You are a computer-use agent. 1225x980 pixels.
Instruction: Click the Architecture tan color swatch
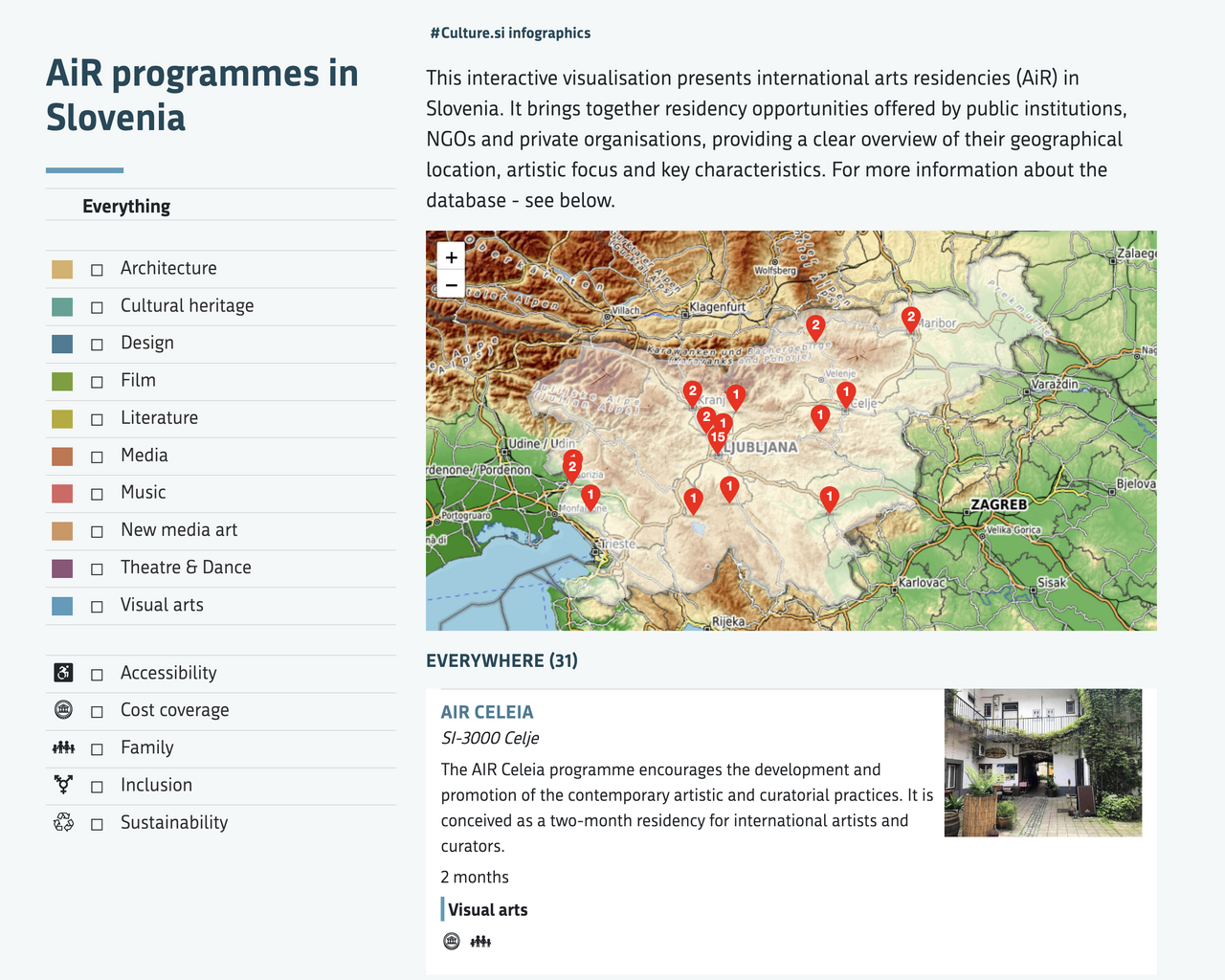62,269
